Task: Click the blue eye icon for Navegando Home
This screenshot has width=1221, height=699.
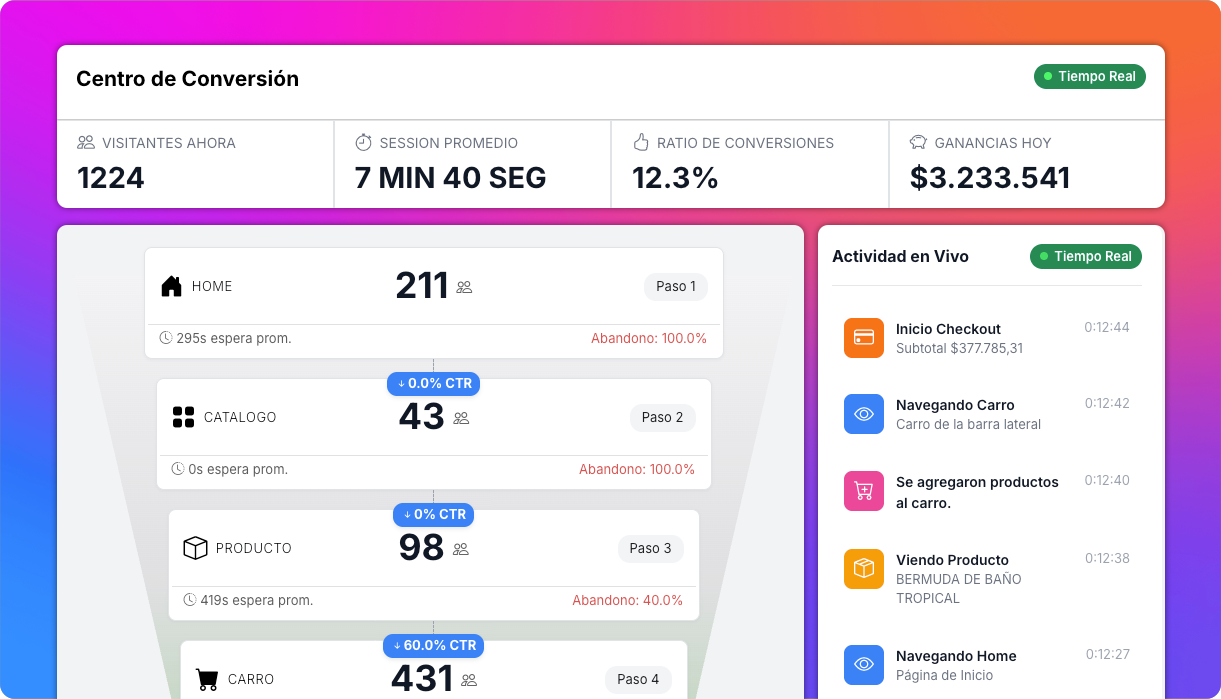Action: [x=864, y=665]
